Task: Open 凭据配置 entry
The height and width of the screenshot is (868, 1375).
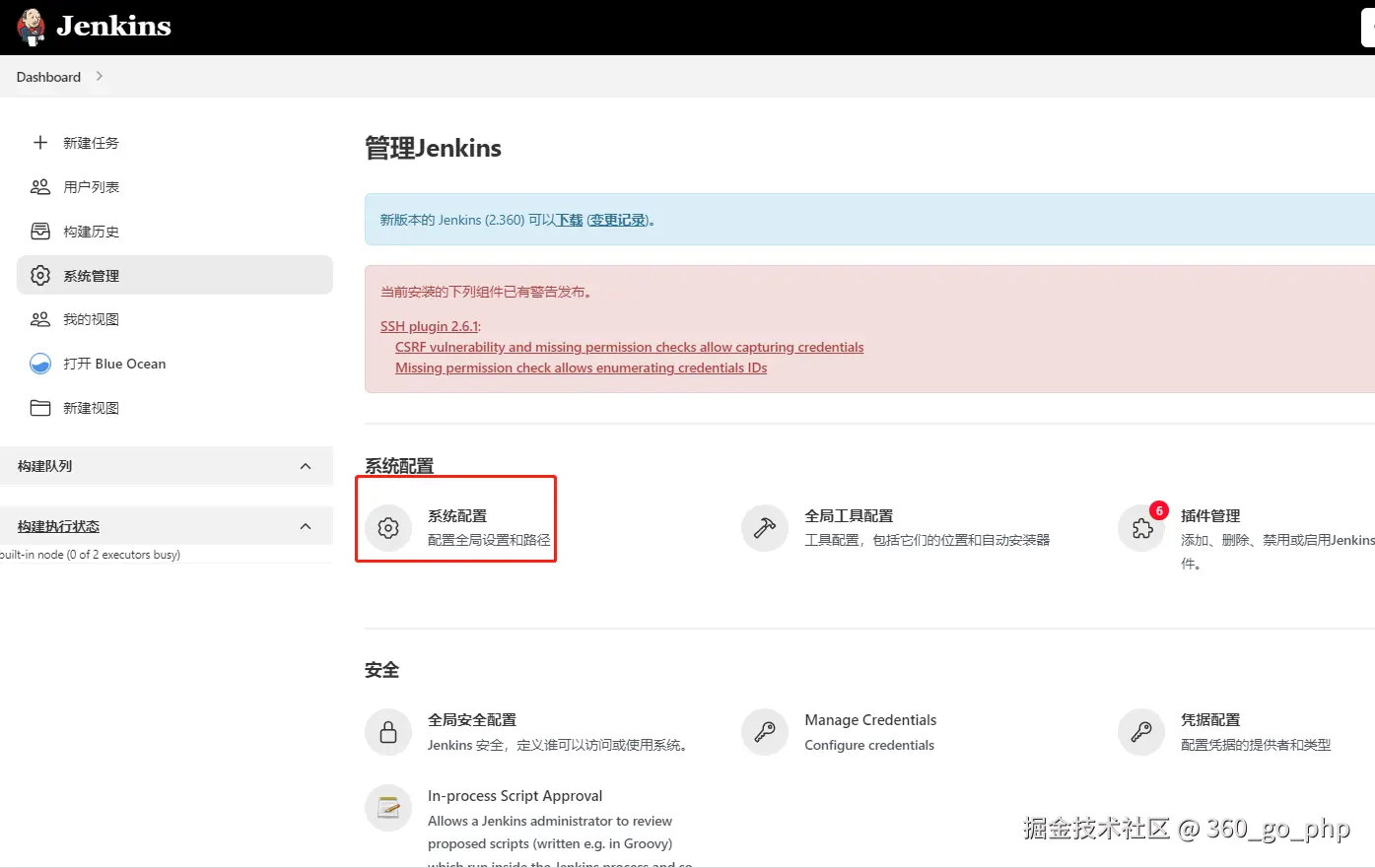Action: click(1210, 720)
